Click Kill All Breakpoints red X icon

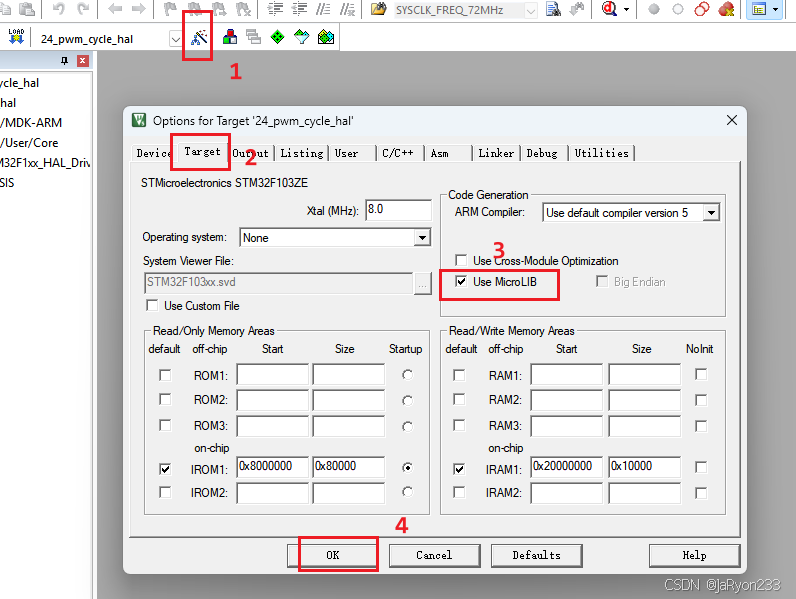point(726,9)
